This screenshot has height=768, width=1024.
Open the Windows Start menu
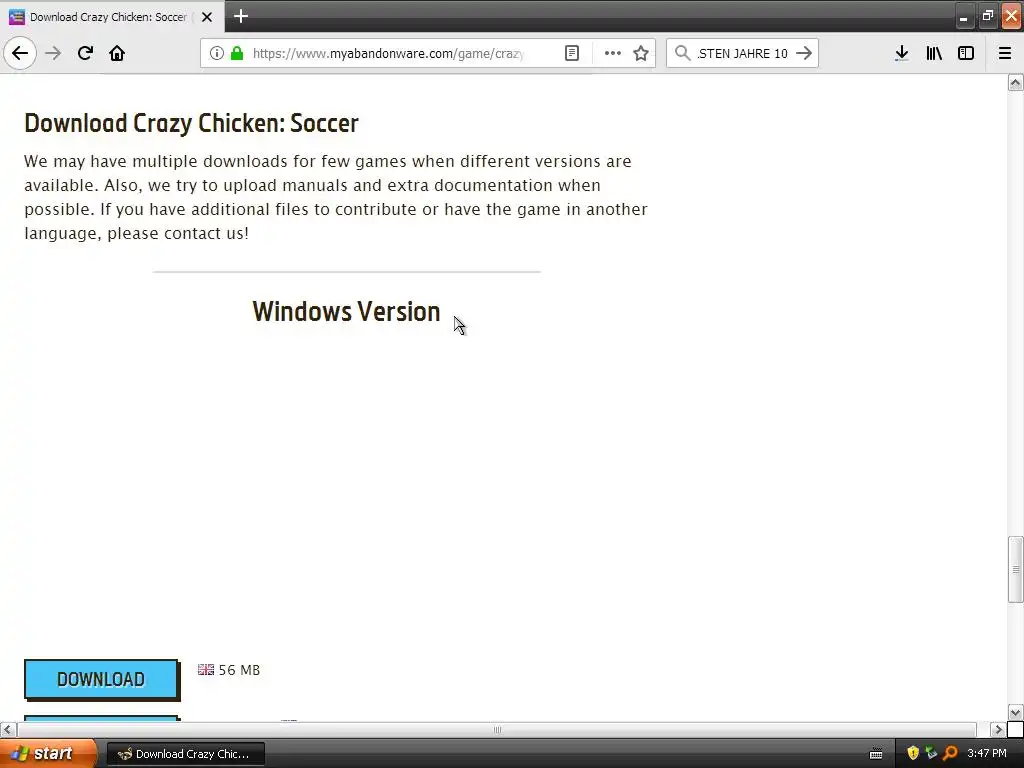(47, 754)
